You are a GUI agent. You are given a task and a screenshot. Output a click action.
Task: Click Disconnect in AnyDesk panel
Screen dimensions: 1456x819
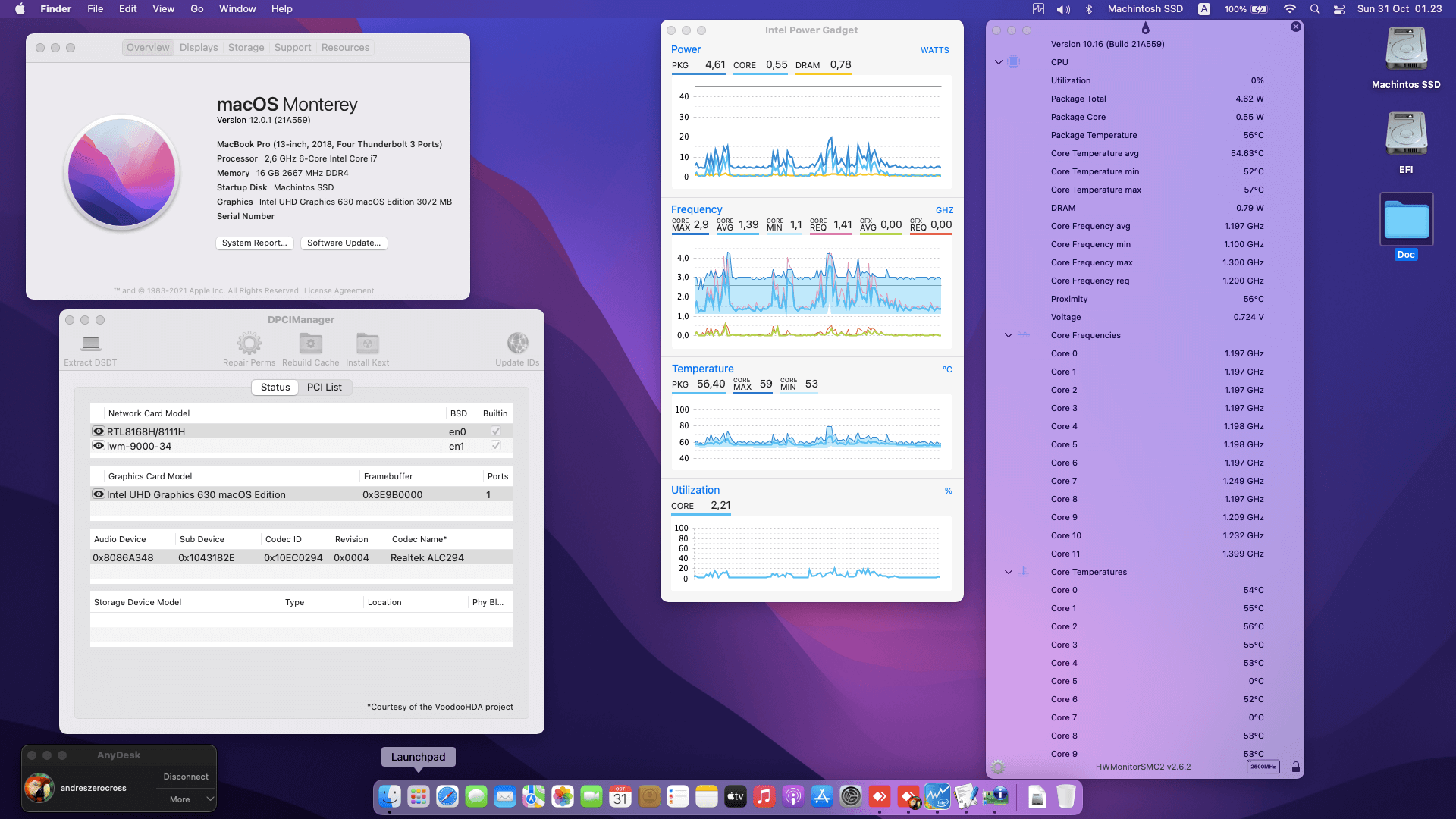(186, 777)
